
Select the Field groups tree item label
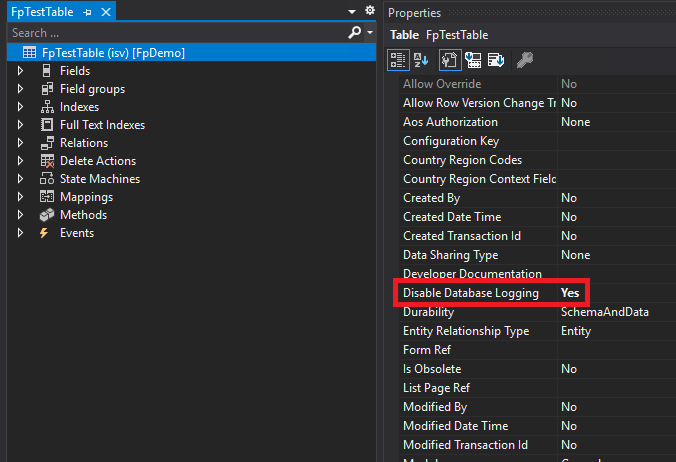coord(92,89)
